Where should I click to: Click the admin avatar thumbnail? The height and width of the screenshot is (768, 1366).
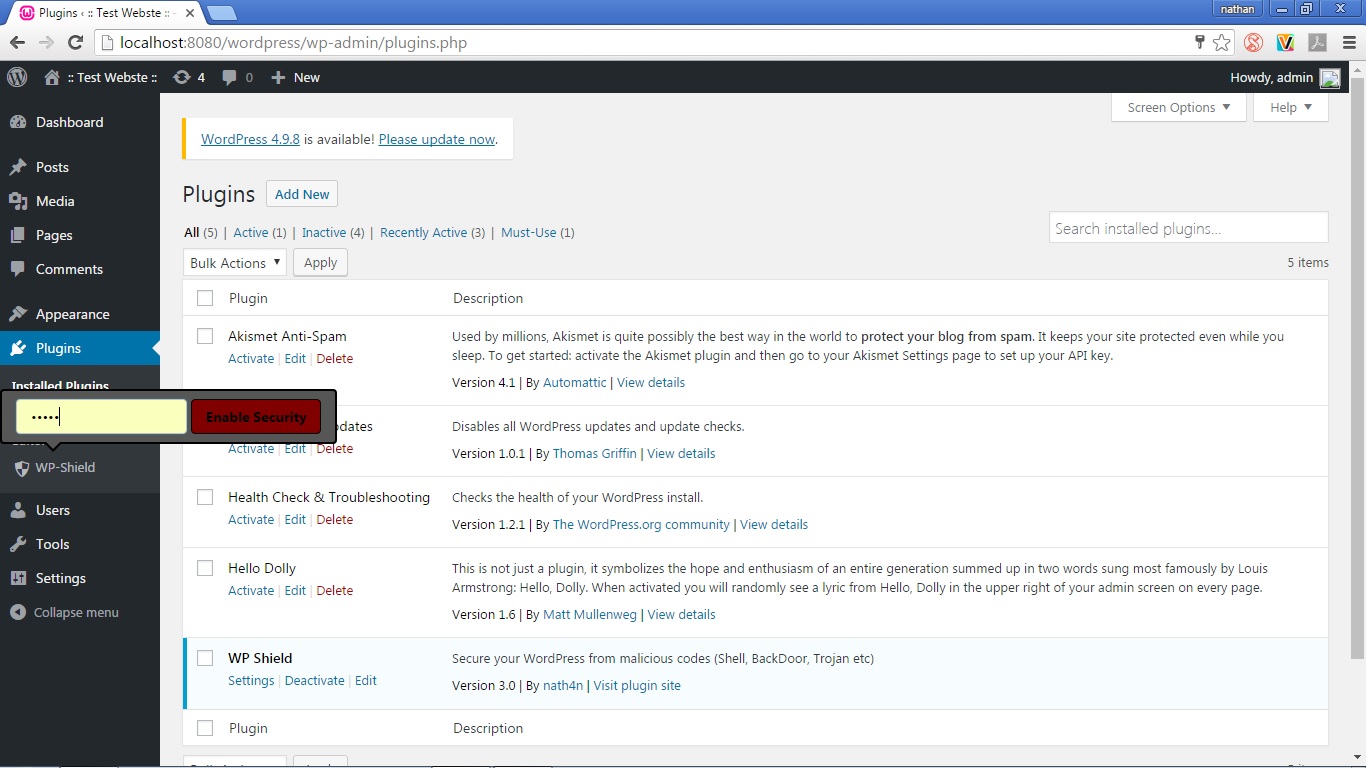click(1330, 78)
